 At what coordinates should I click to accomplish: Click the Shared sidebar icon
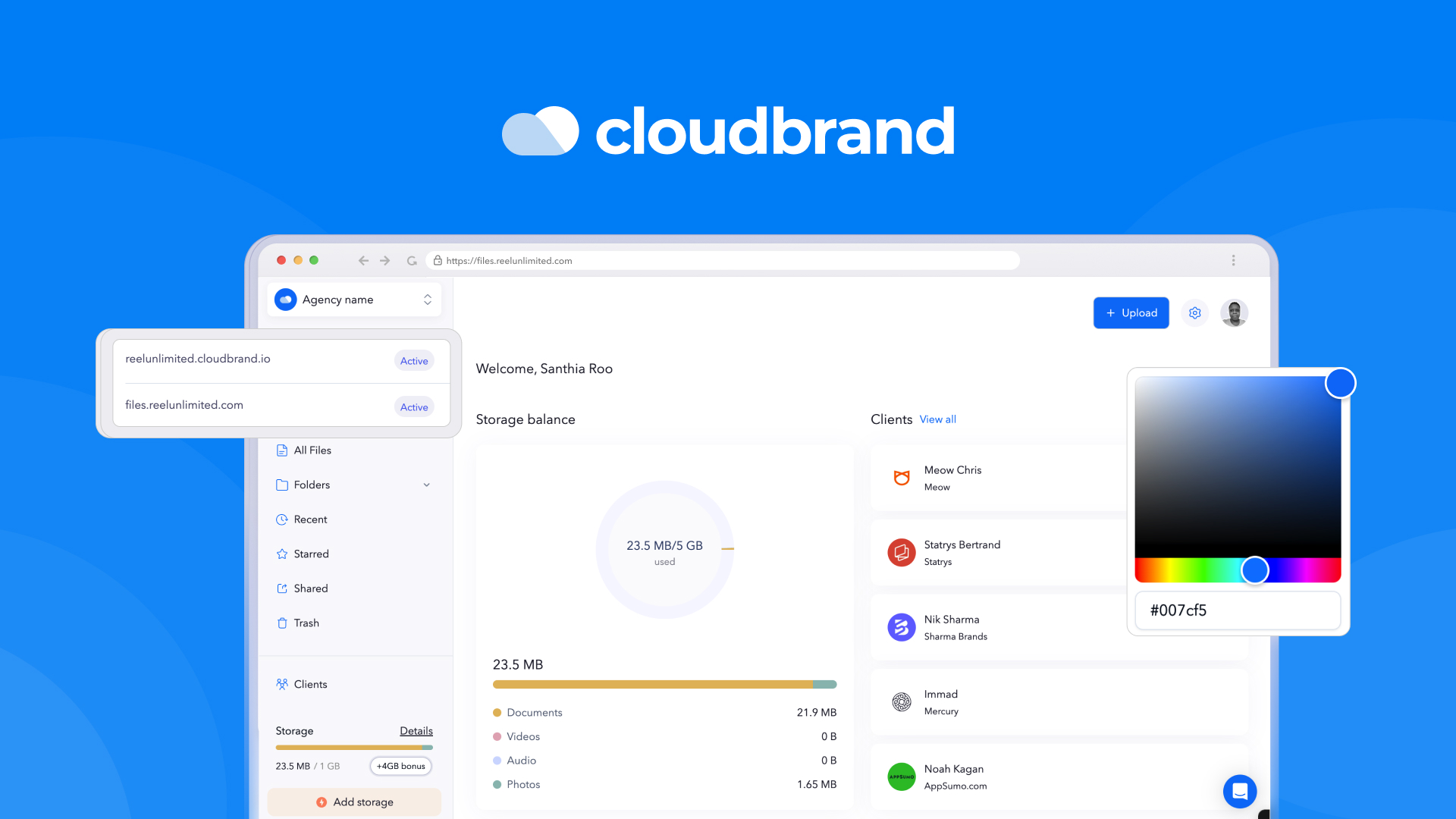281,588
